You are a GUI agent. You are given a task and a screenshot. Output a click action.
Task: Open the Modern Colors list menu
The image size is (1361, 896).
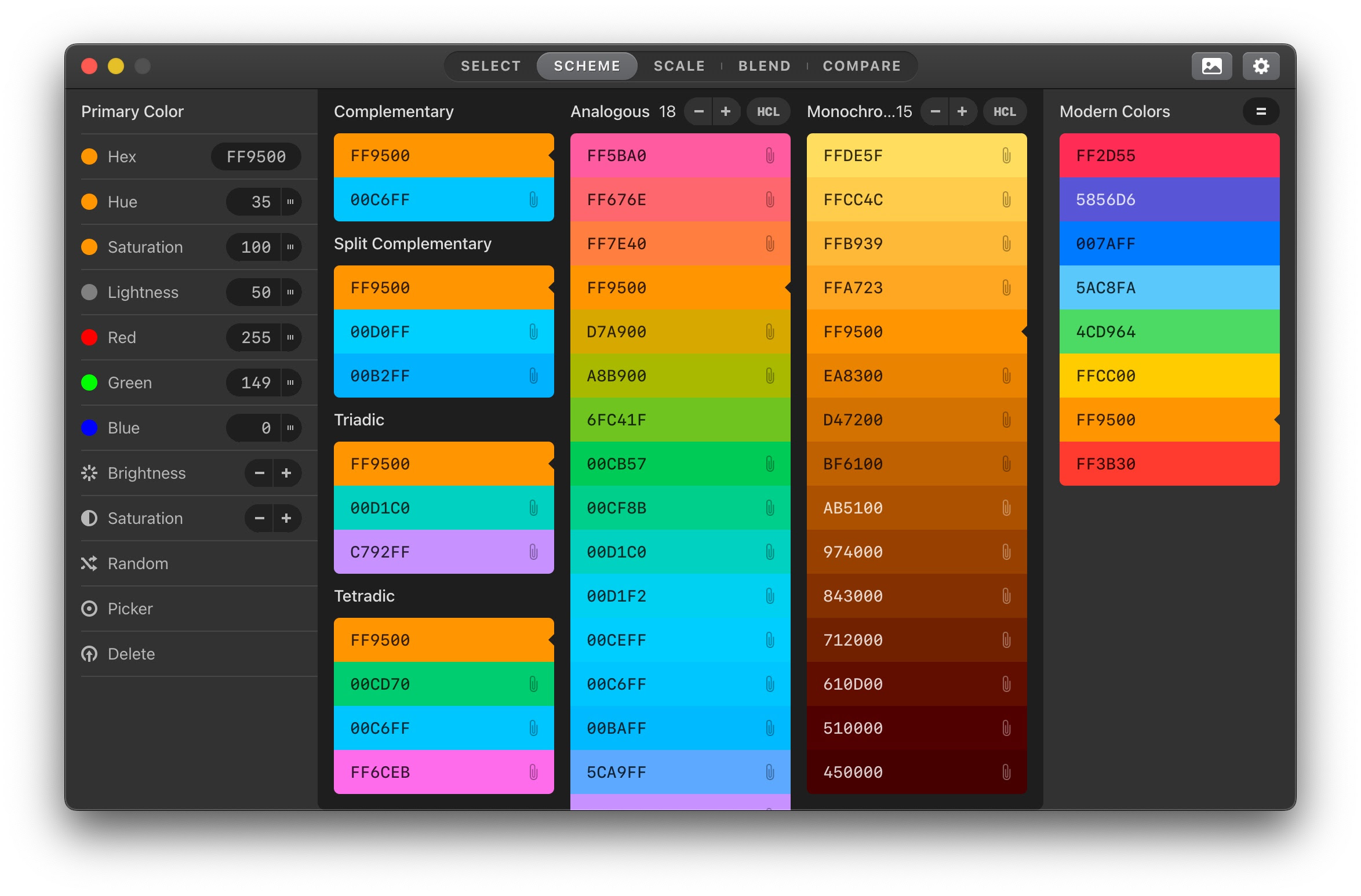point(1261,112)
